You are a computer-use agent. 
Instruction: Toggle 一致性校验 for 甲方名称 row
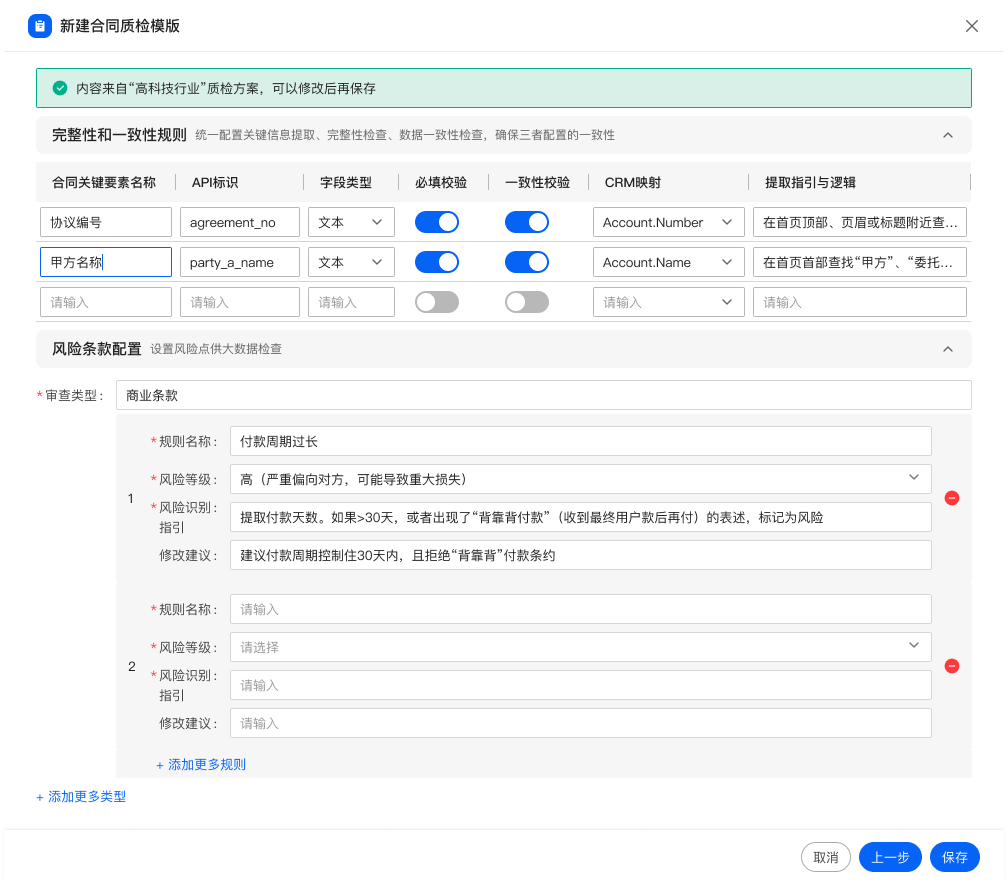click(x=527, y=262)
